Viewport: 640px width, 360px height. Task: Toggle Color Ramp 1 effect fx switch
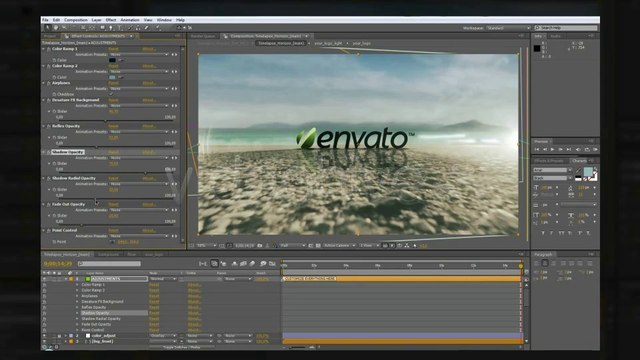[49, 49]
